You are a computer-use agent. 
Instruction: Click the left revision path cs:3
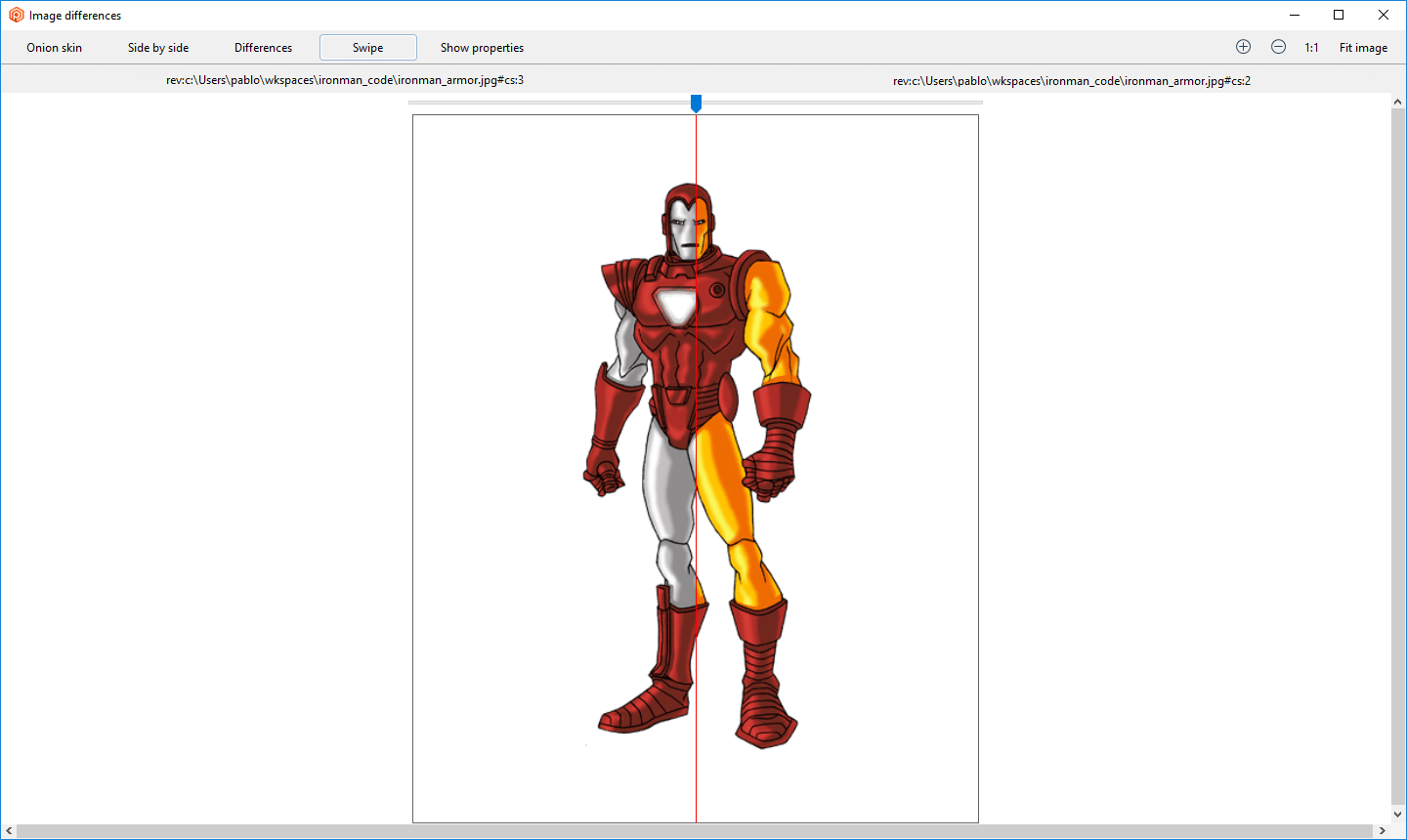(x=345, y=80)
